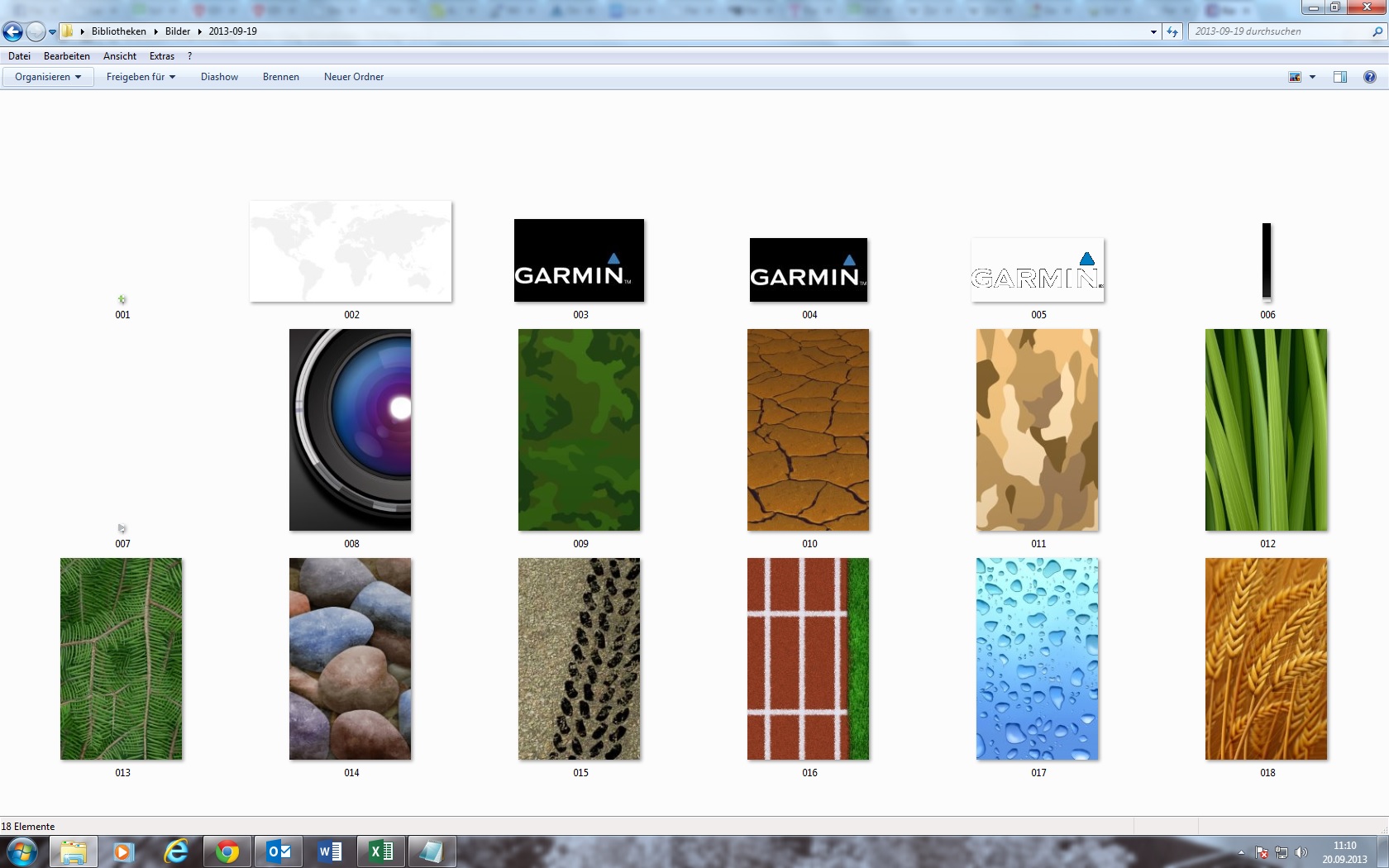Viewport: 1389px width, 868px height.
Task: Open Help via the question mark icon
Action: tap(1370, 77)
